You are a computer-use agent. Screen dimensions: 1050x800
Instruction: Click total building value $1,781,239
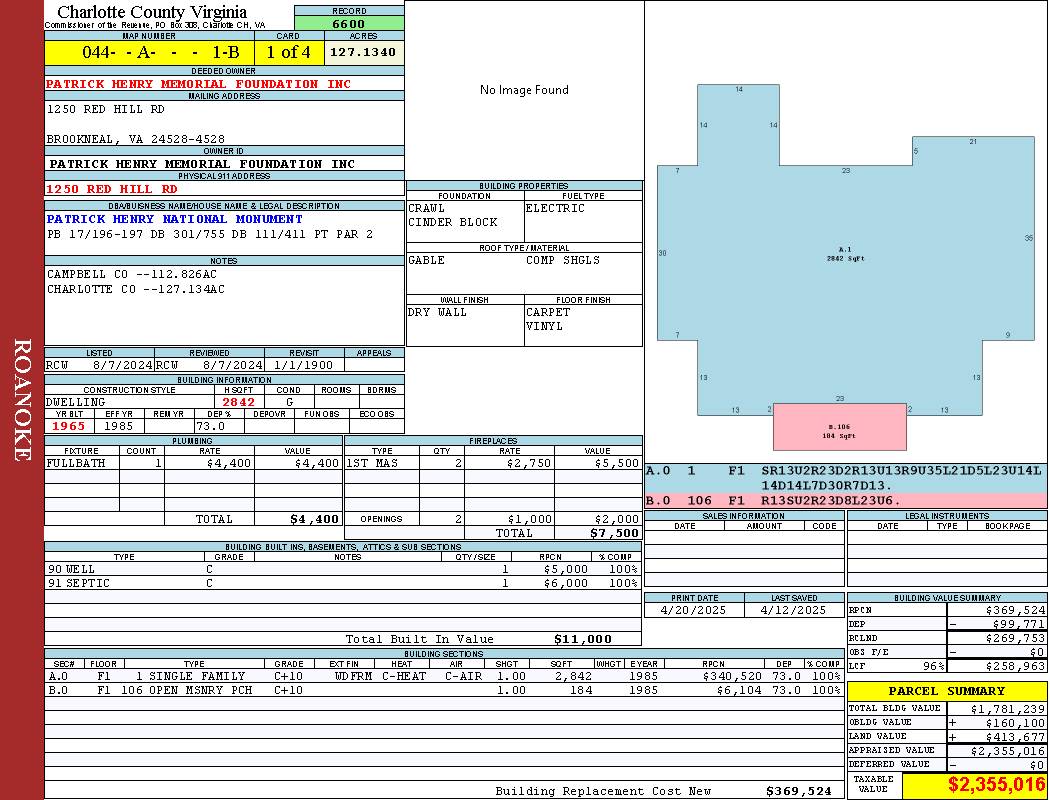(1008, 709)
